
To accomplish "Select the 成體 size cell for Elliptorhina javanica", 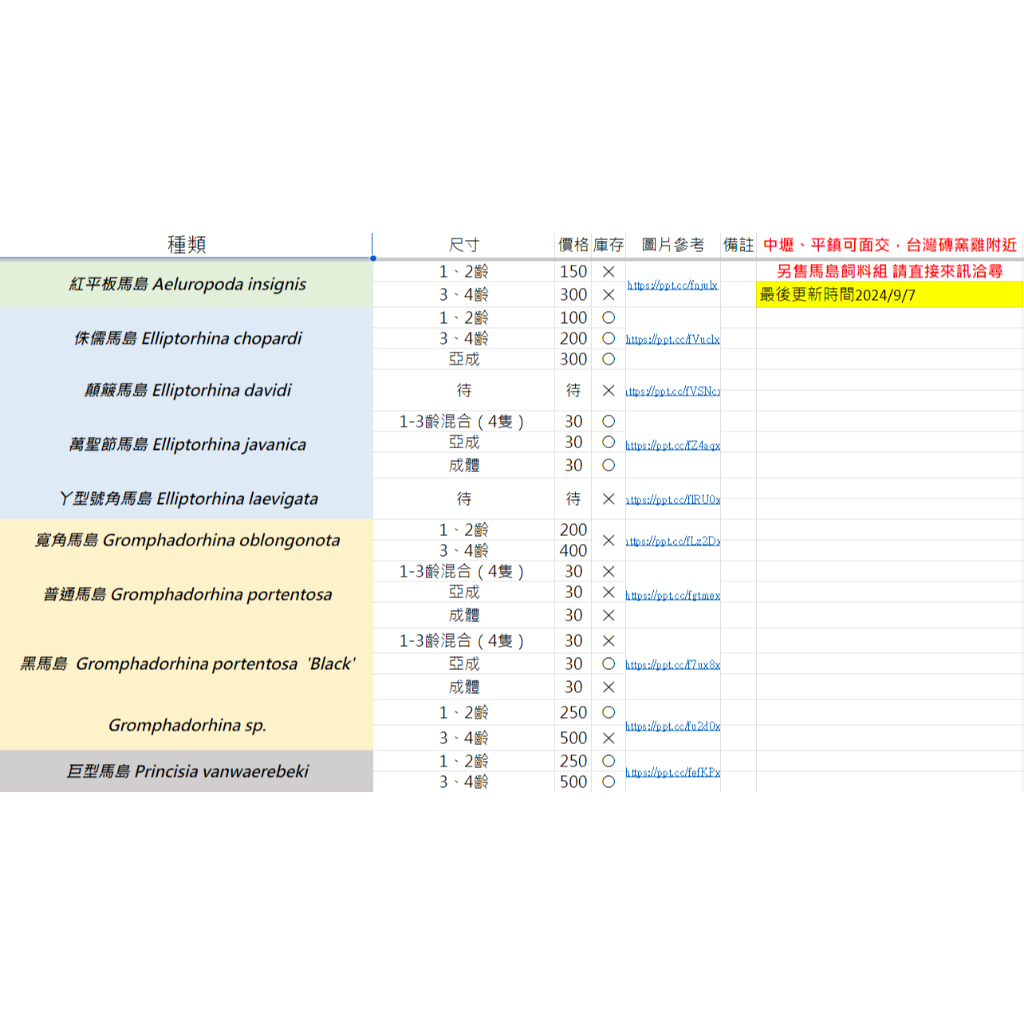I will click(464, 465).
